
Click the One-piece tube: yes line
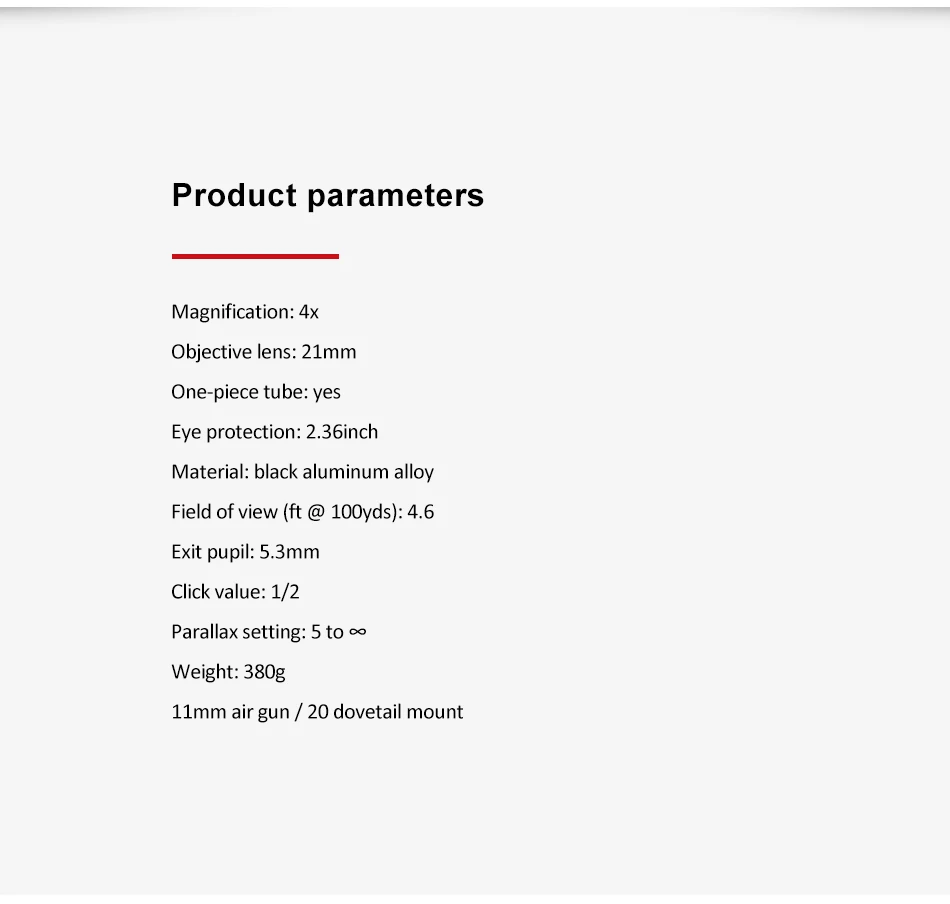click(256, 392)
